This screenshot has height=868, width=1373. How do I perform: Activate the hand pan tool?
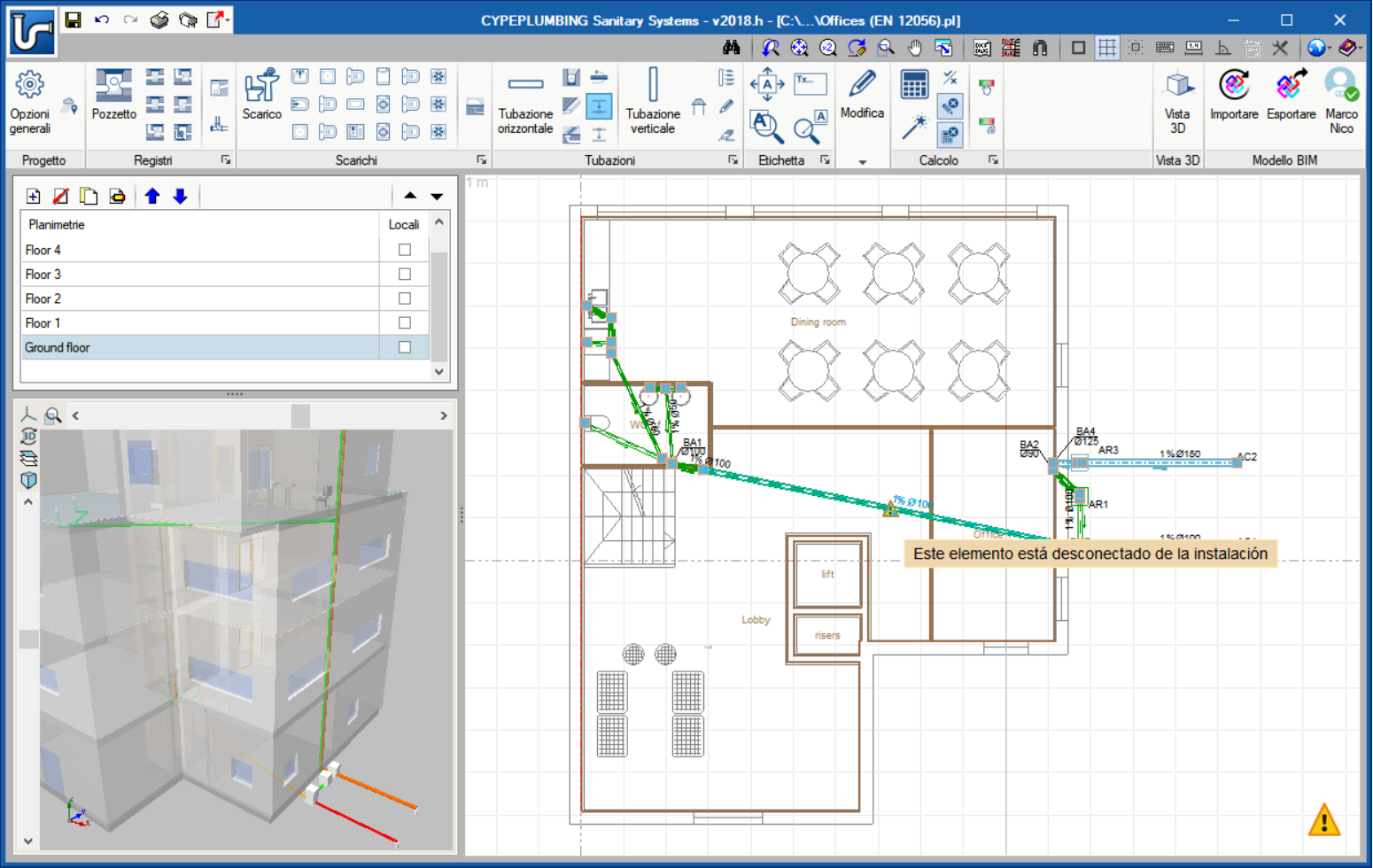pyautogui.click(x=914, y=48)
